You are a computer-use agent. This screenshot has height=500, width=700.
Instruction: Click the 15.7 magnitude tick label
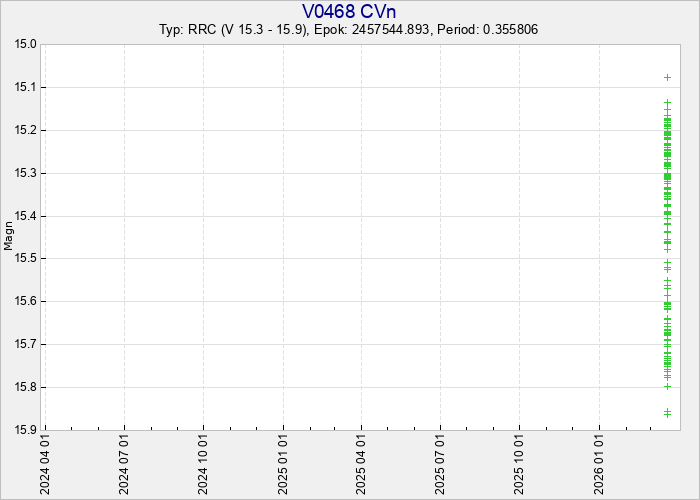pyautogui.click(x=26, y=345)
